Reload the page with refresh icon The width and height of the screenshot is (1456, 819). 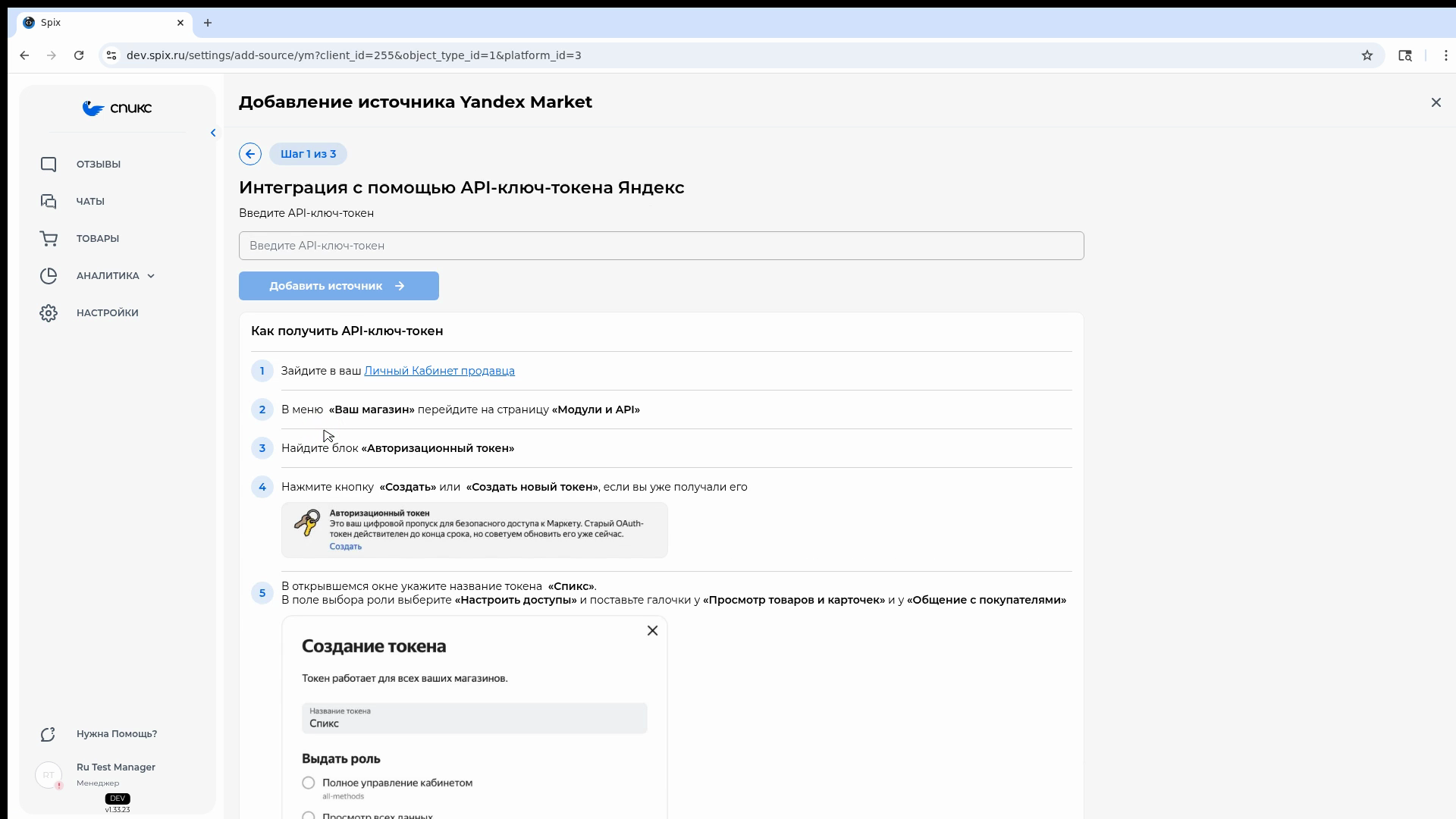79,55
